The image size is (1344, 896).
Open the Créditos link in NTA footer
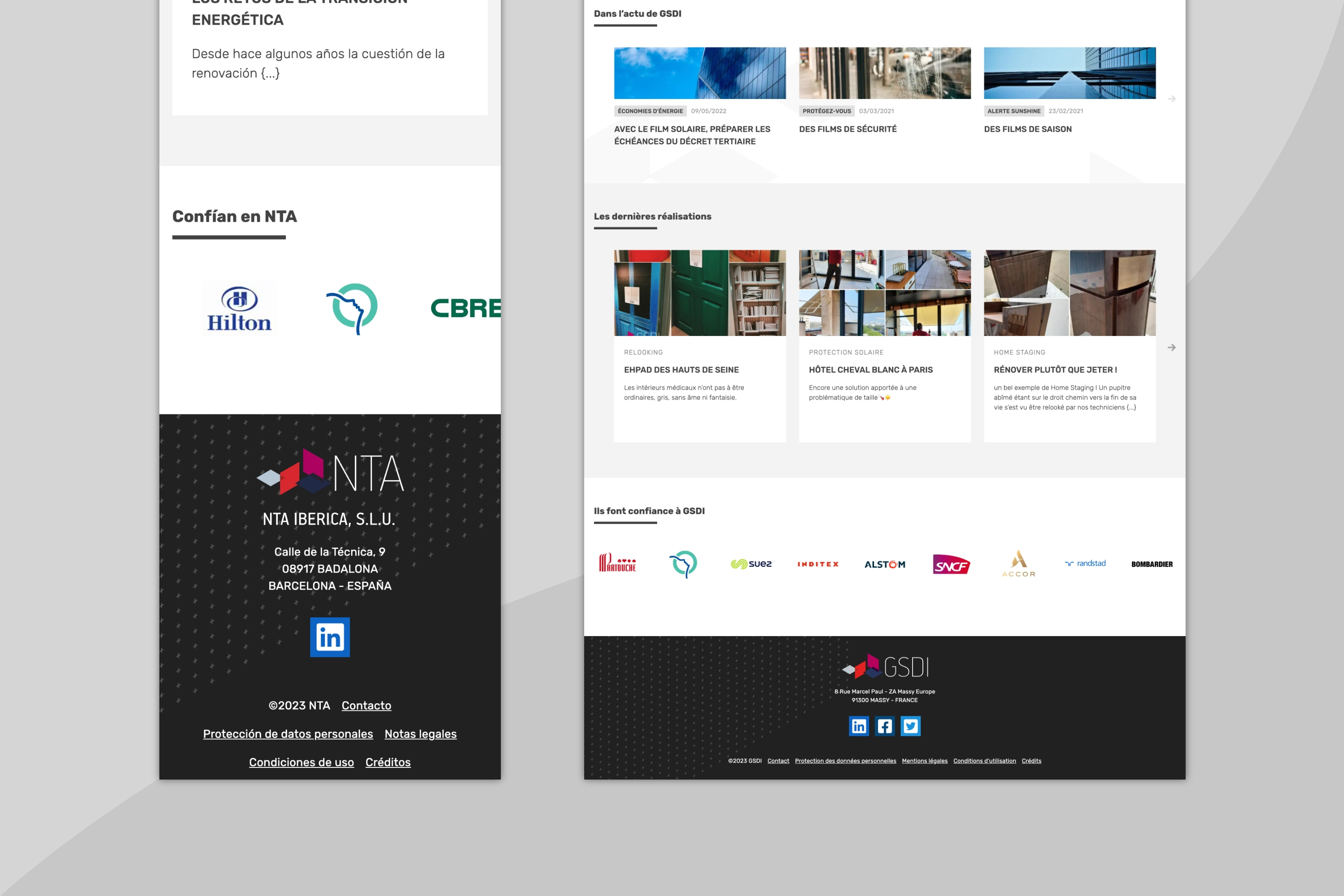pyautogui.click(x=388, y=762)
